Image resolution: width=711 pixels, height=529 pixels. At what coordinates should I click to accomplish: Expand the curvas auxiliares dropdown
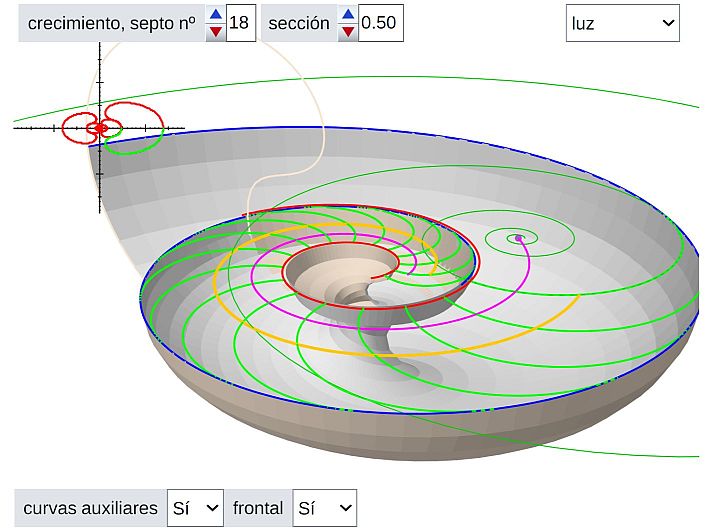tap(195, 508)
